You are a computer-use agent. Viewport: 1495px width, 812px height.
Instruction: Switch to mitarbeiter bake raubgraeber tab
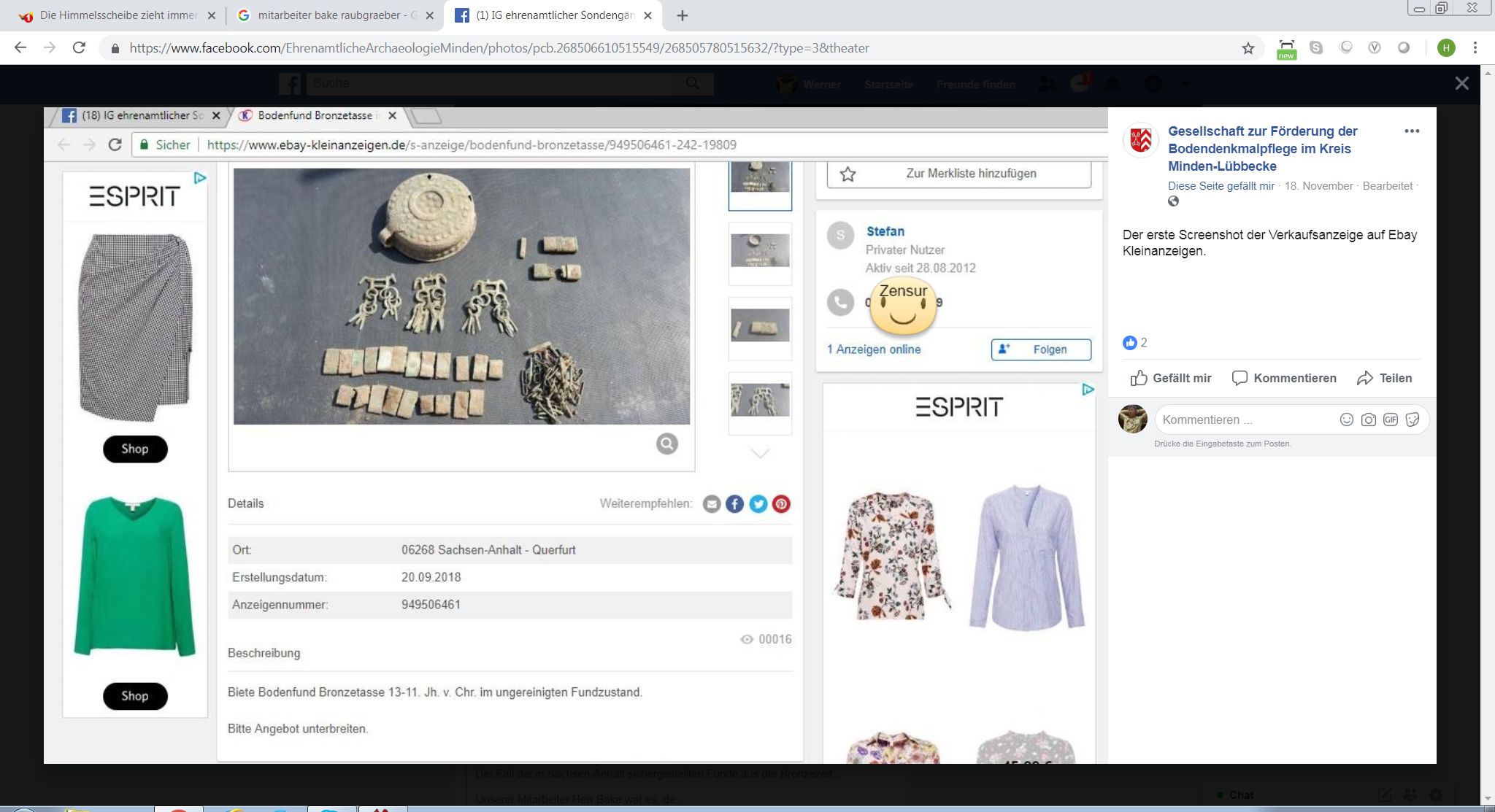tap(328, 15)
